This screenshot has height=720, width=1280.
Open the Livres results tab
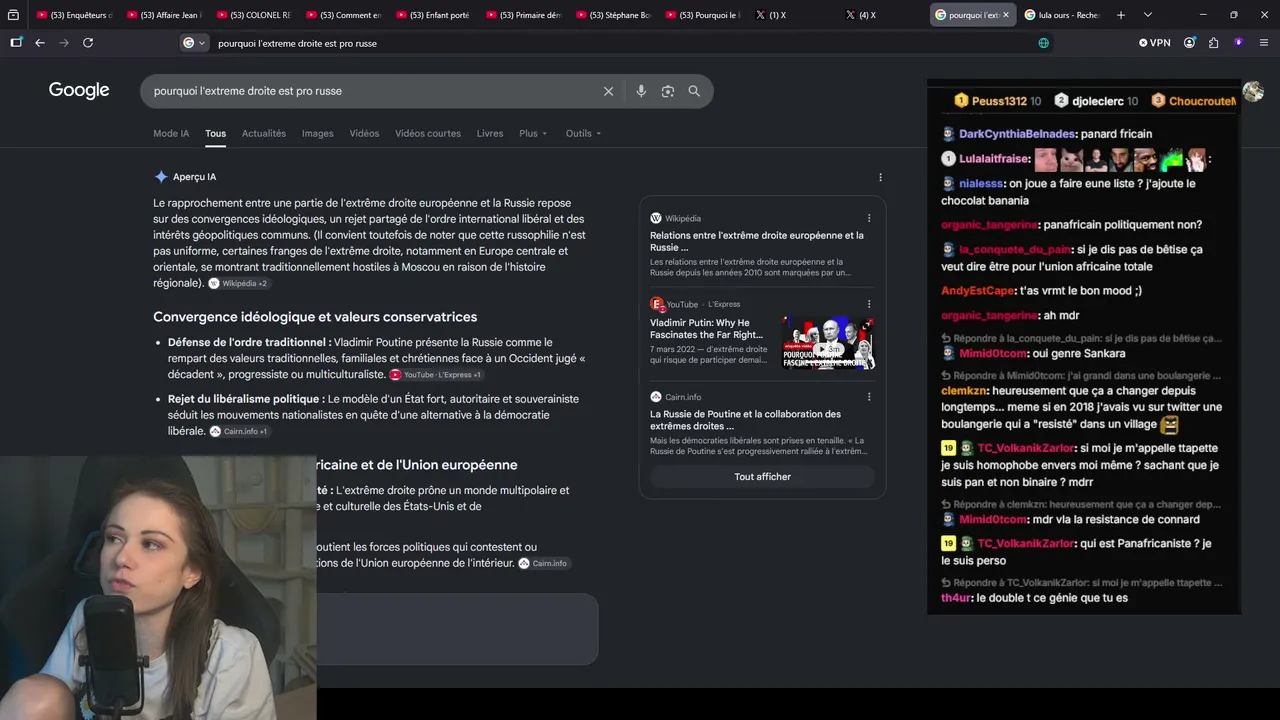click(x=490, y=133)
